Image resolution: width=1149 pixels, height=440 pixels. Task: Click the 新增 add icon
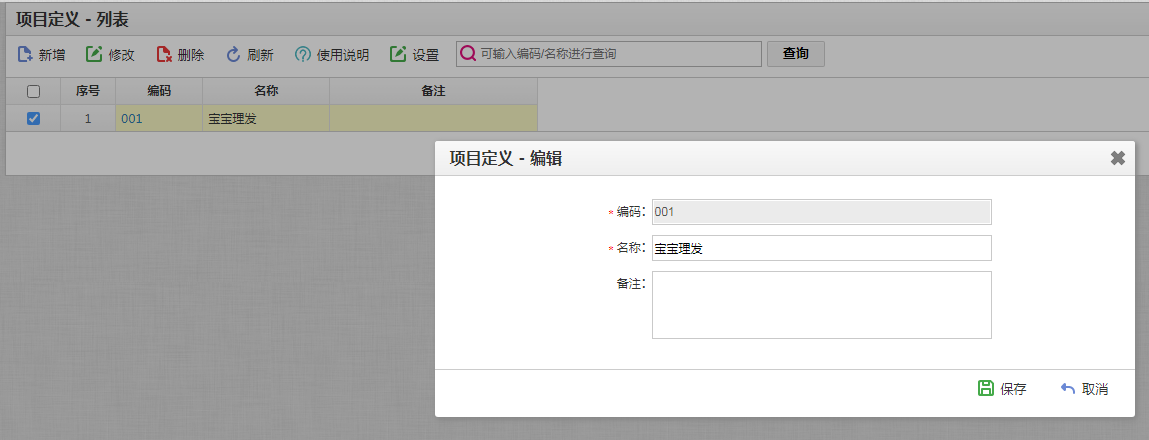(25, 54)
